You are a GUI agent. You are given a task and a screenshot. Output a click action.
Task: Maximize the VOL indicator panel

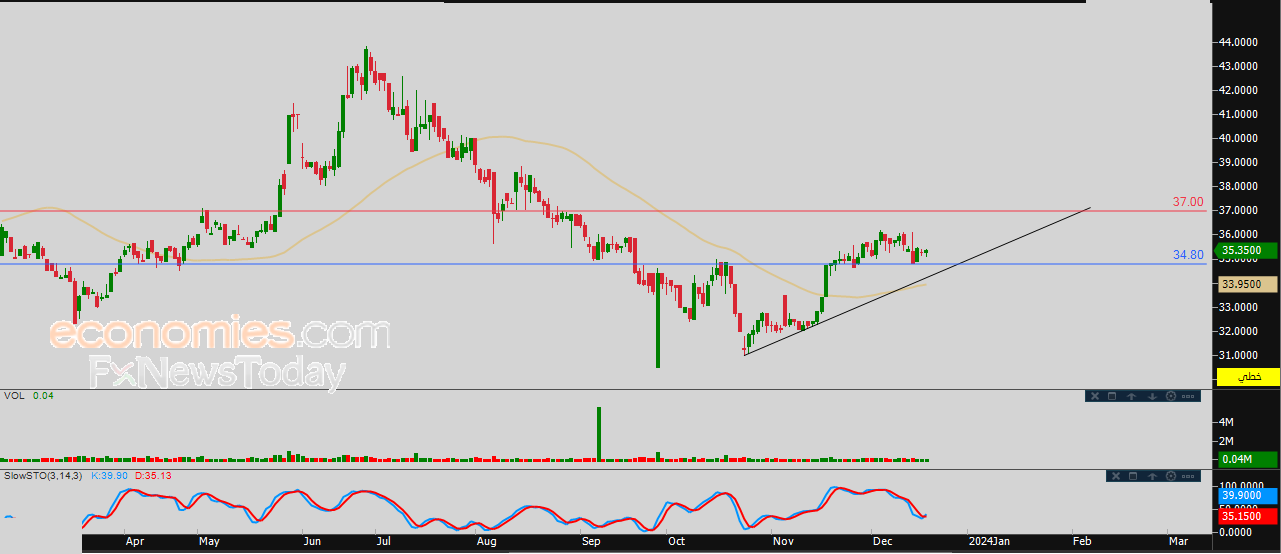pos(1112,396)
